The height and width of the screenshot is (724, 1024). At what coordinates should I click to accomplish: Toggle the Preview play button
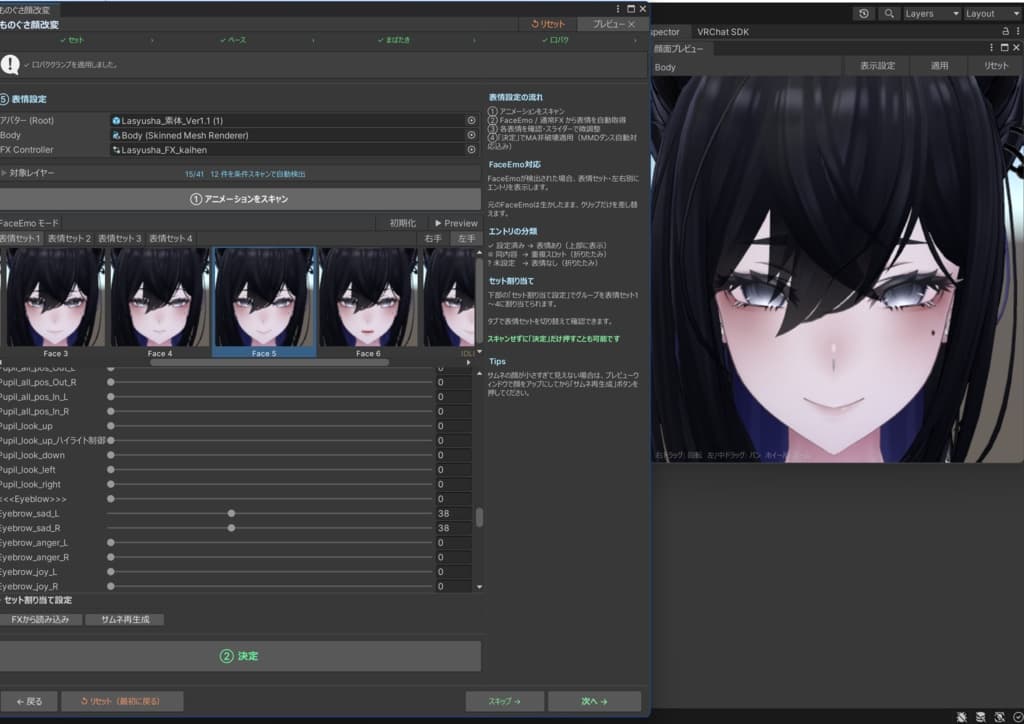456,223
